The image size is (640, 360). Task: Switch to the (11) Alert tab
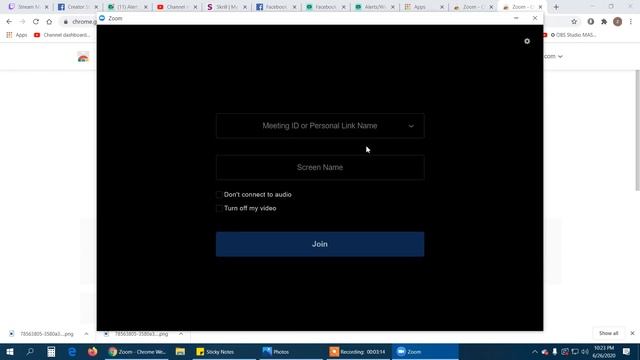pos(127,7)
